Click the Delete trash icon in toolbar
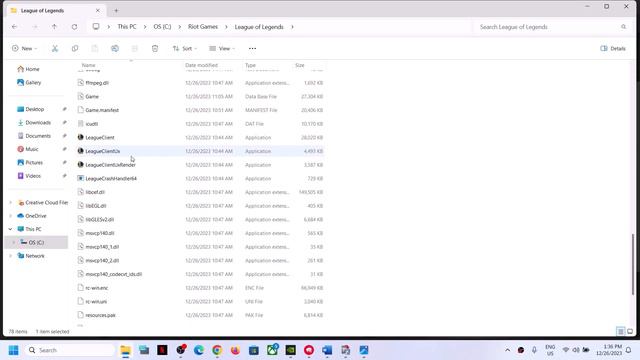Viewport: 640px width, 360px height. 155,49
